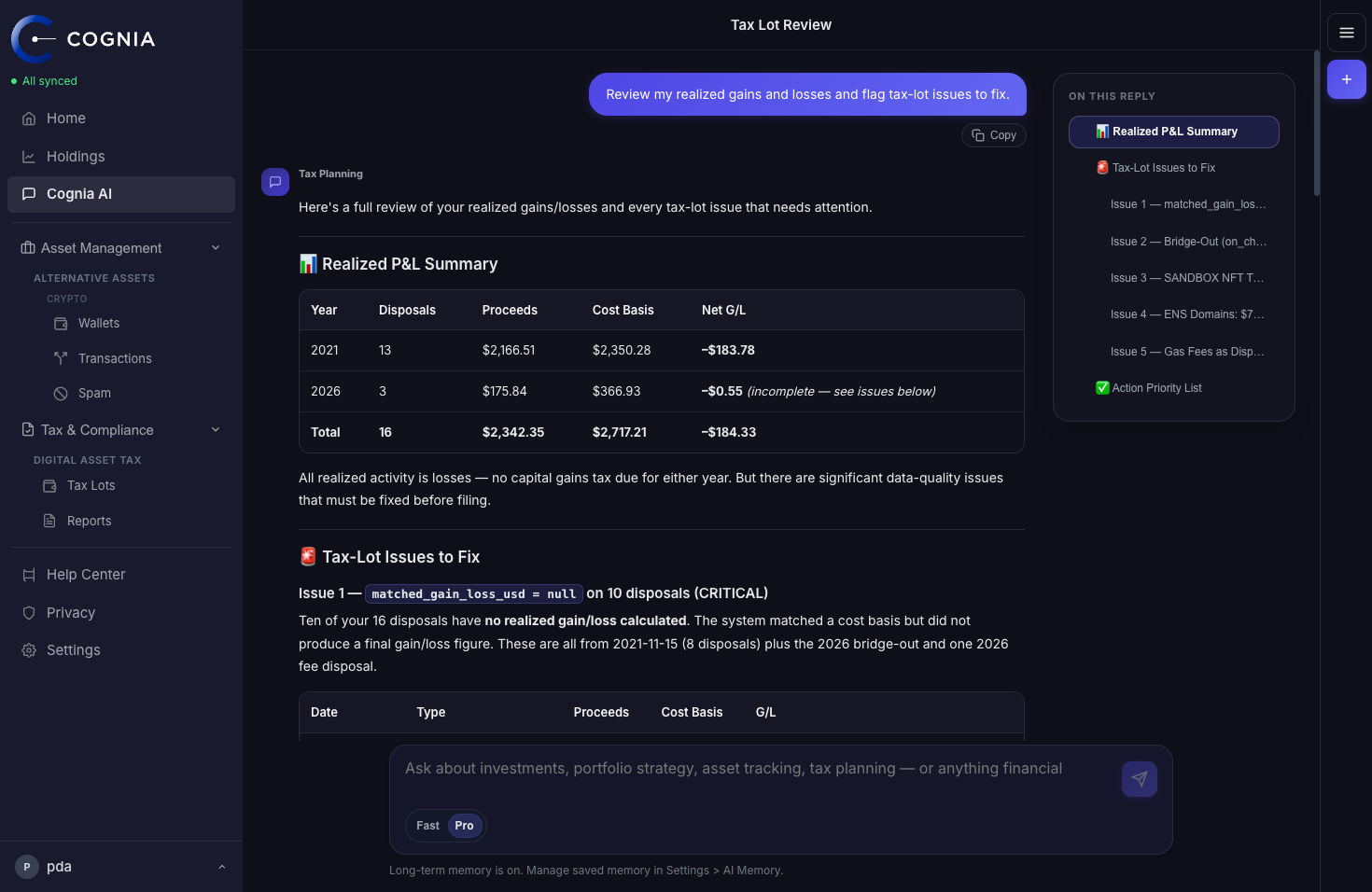Screen dimensions: 1372x892
Task: Jump to Realized P&L Summary section
Action: point(1174,132)
